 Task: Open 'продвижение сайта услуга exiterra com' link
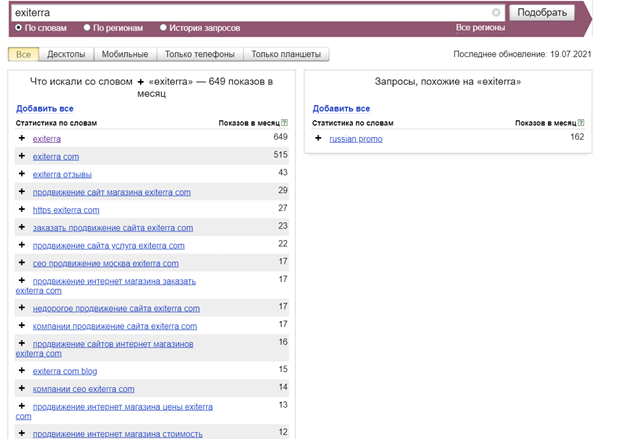[109, 246]
